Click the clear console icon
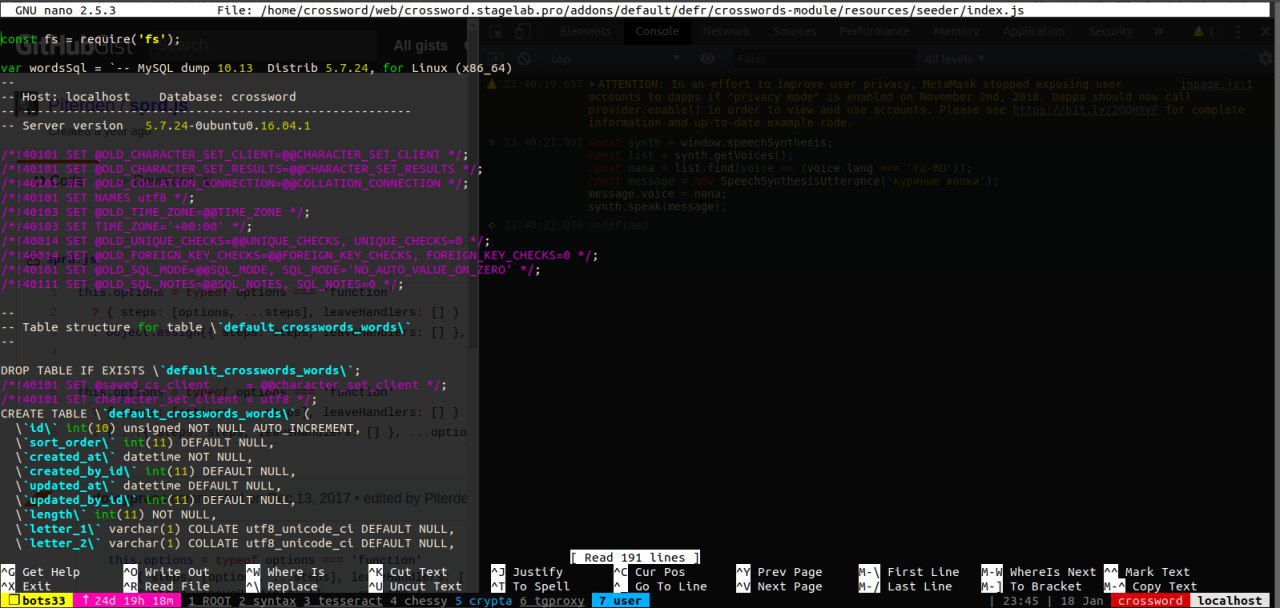The image size is (1280, 608). [522, 59]
